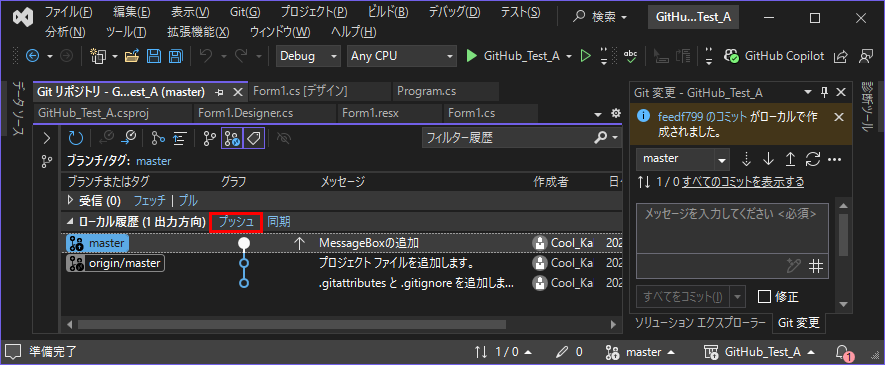885x365 pixels.
Task: Open Git Changes window position dropdown arrow
Action: click(808, 92)
